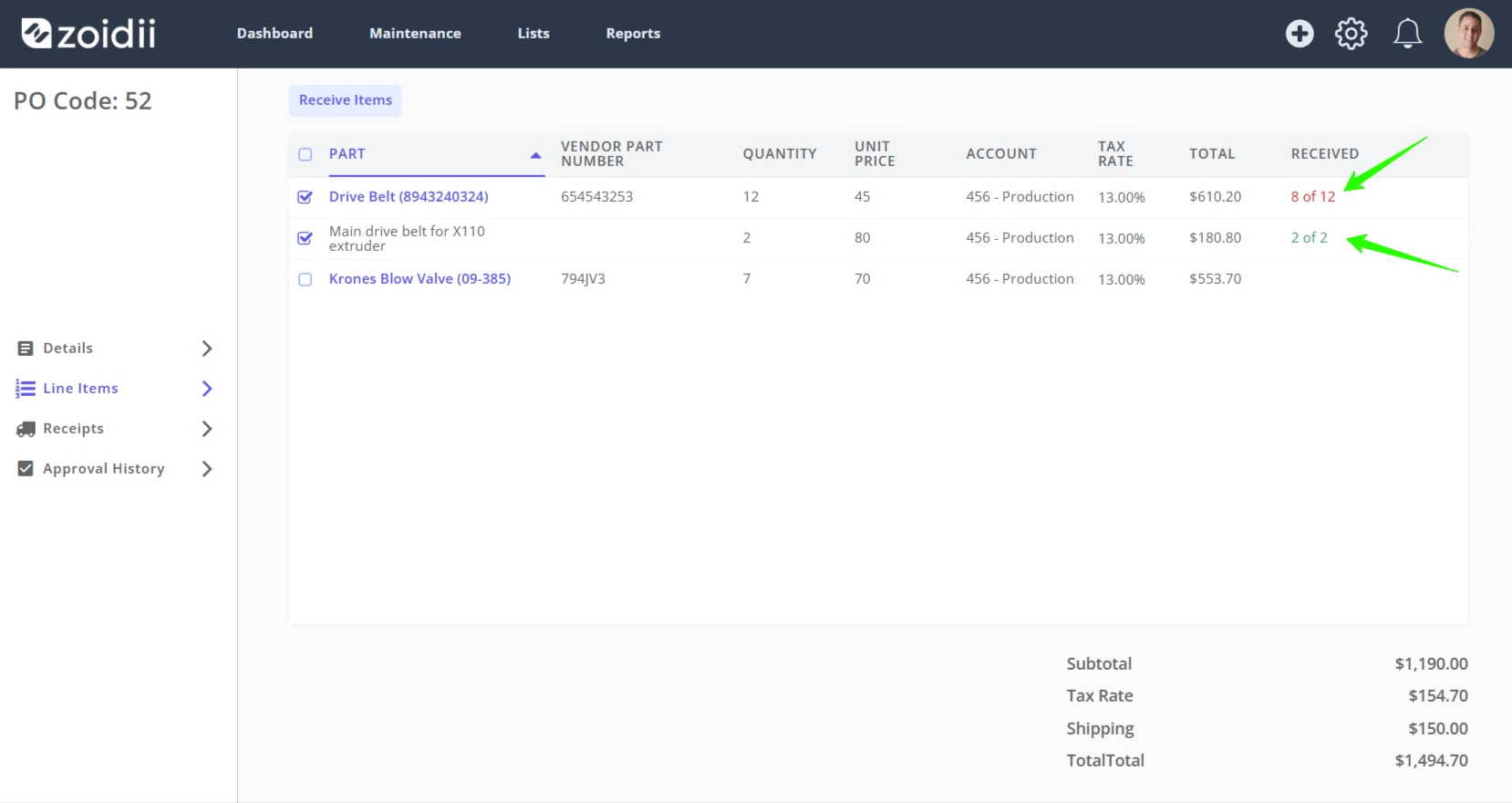Click the user profile avatar
The image size is (1512, 803).
pyautogui.click(x=1468, y=34)
